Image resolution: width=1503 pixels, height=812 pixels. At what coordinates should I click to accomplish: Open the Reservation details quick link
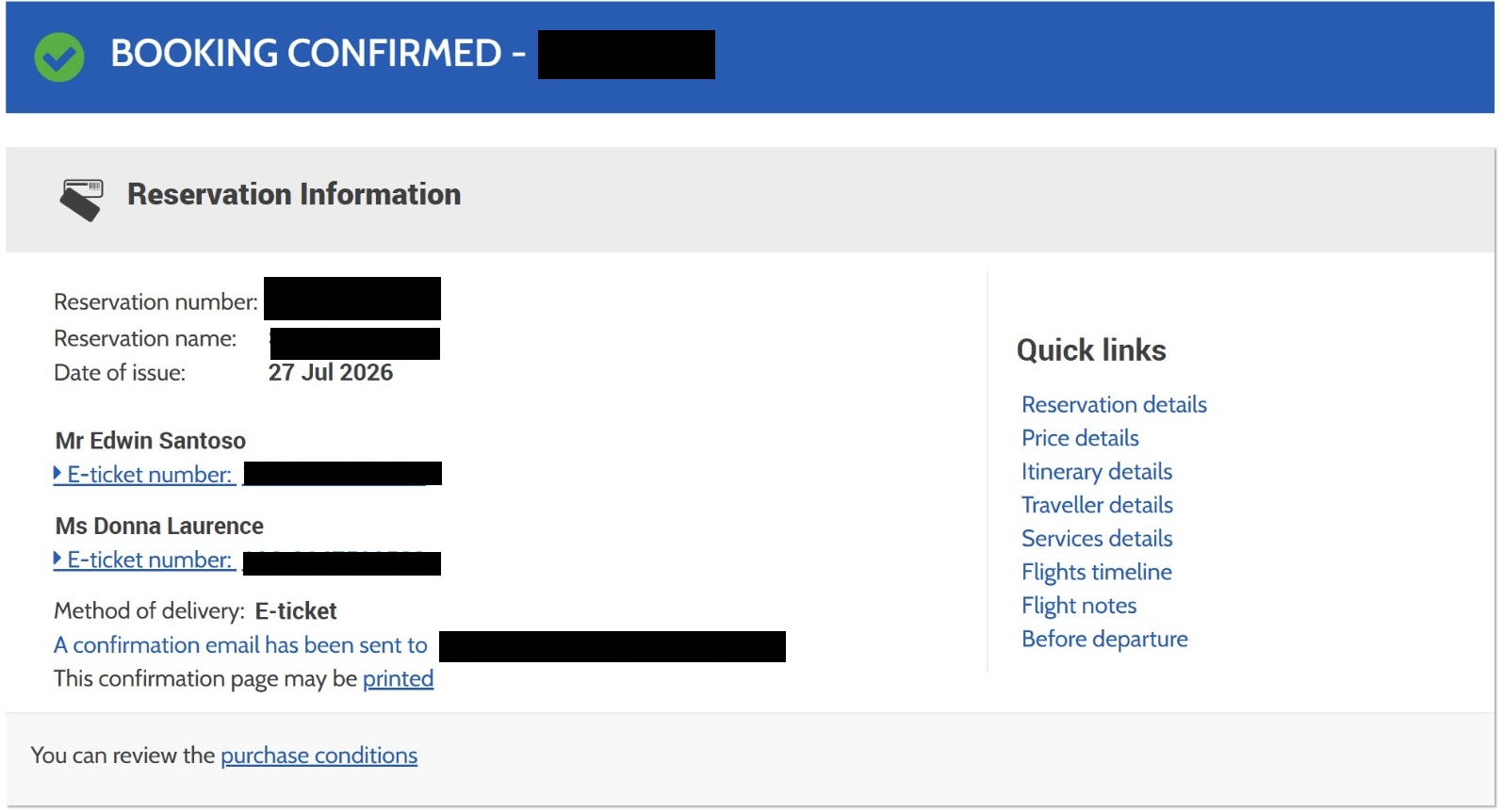1114,404
